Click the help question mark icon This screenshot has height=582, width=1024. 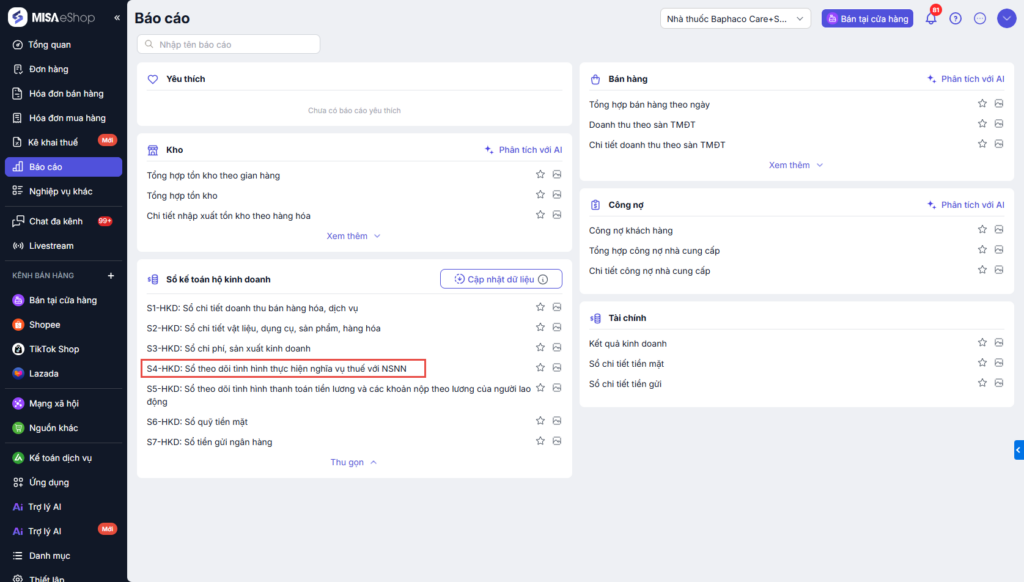[x=955, y=18]
